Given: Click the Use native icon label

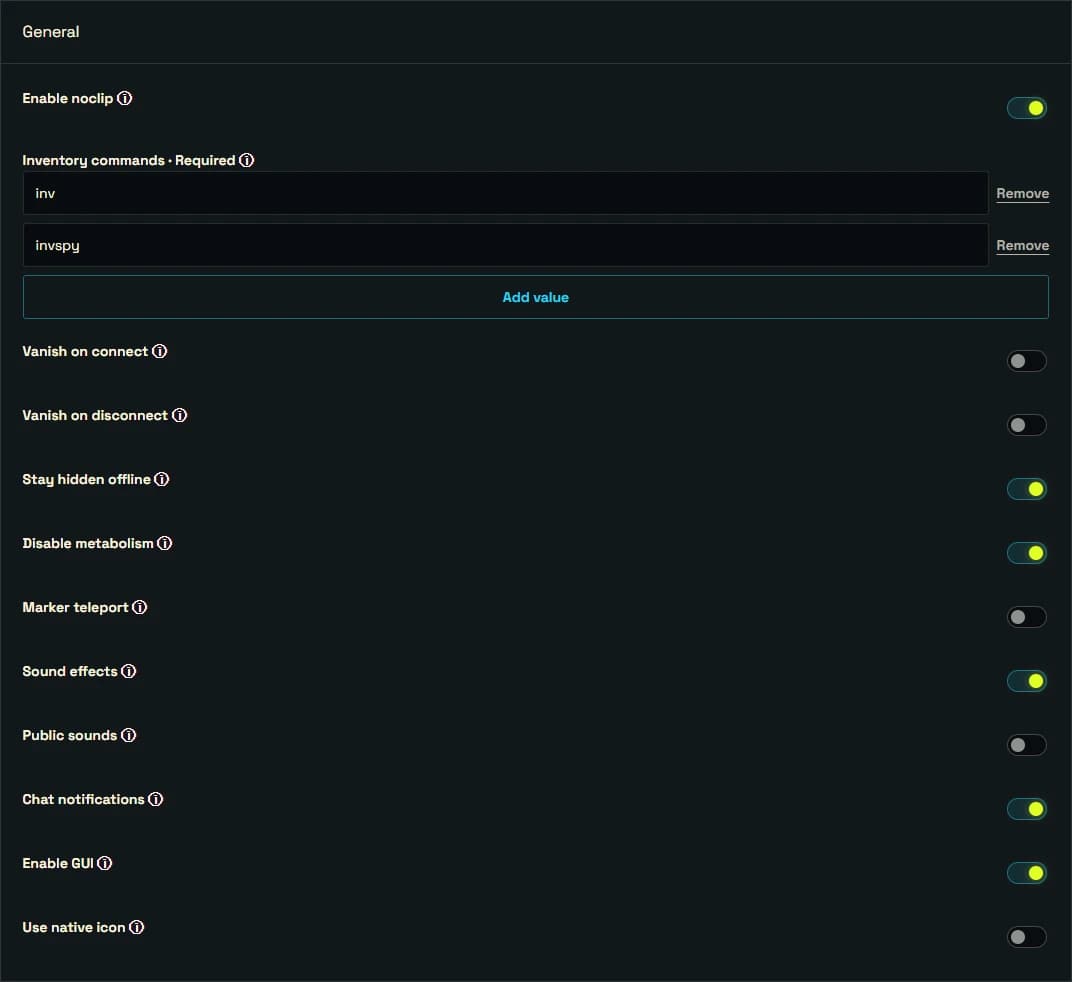Looking at the screenshot, I should (x=74, y=927).
